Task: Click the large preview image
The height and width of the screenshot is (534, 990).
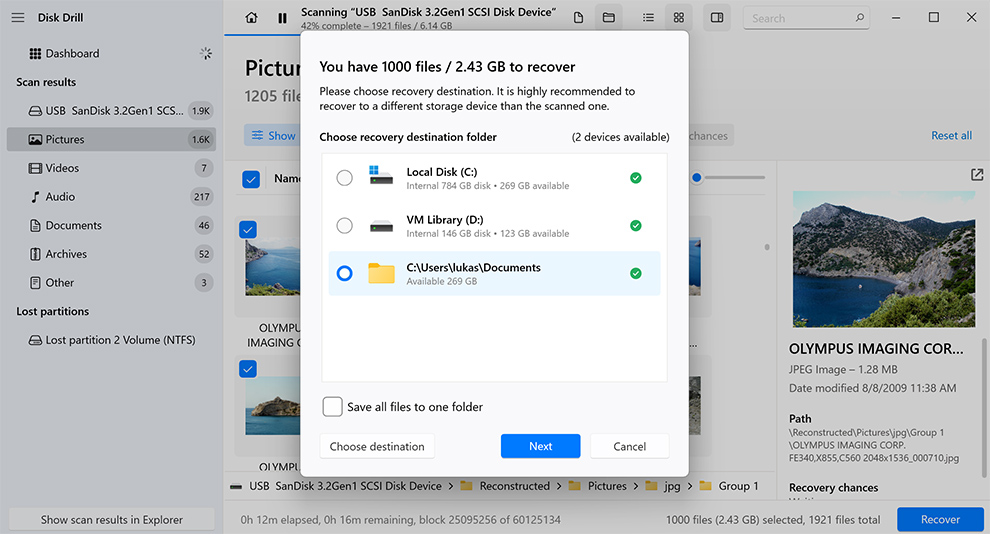Action: [x=883, y=259]
